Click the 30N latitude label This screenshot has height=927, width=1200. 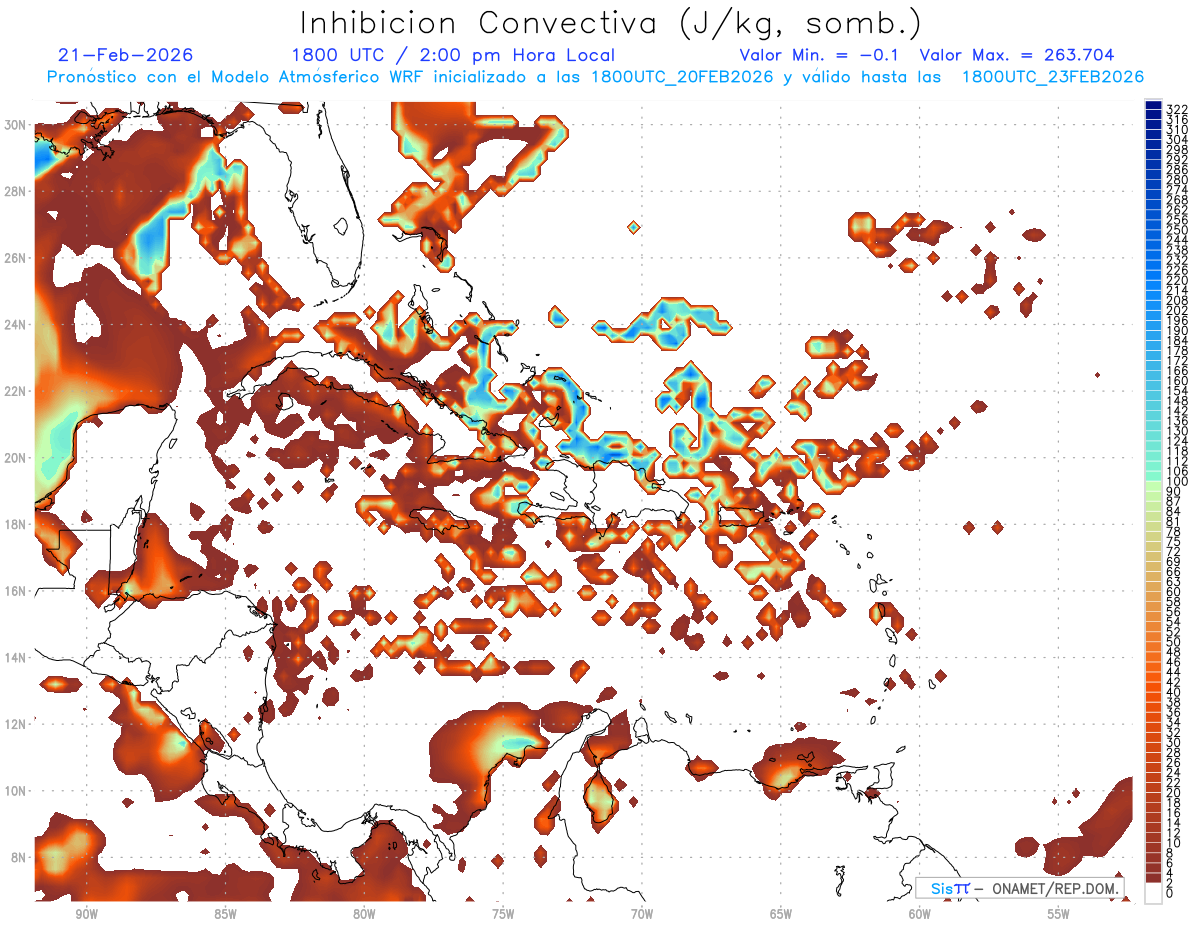[16, 125]
